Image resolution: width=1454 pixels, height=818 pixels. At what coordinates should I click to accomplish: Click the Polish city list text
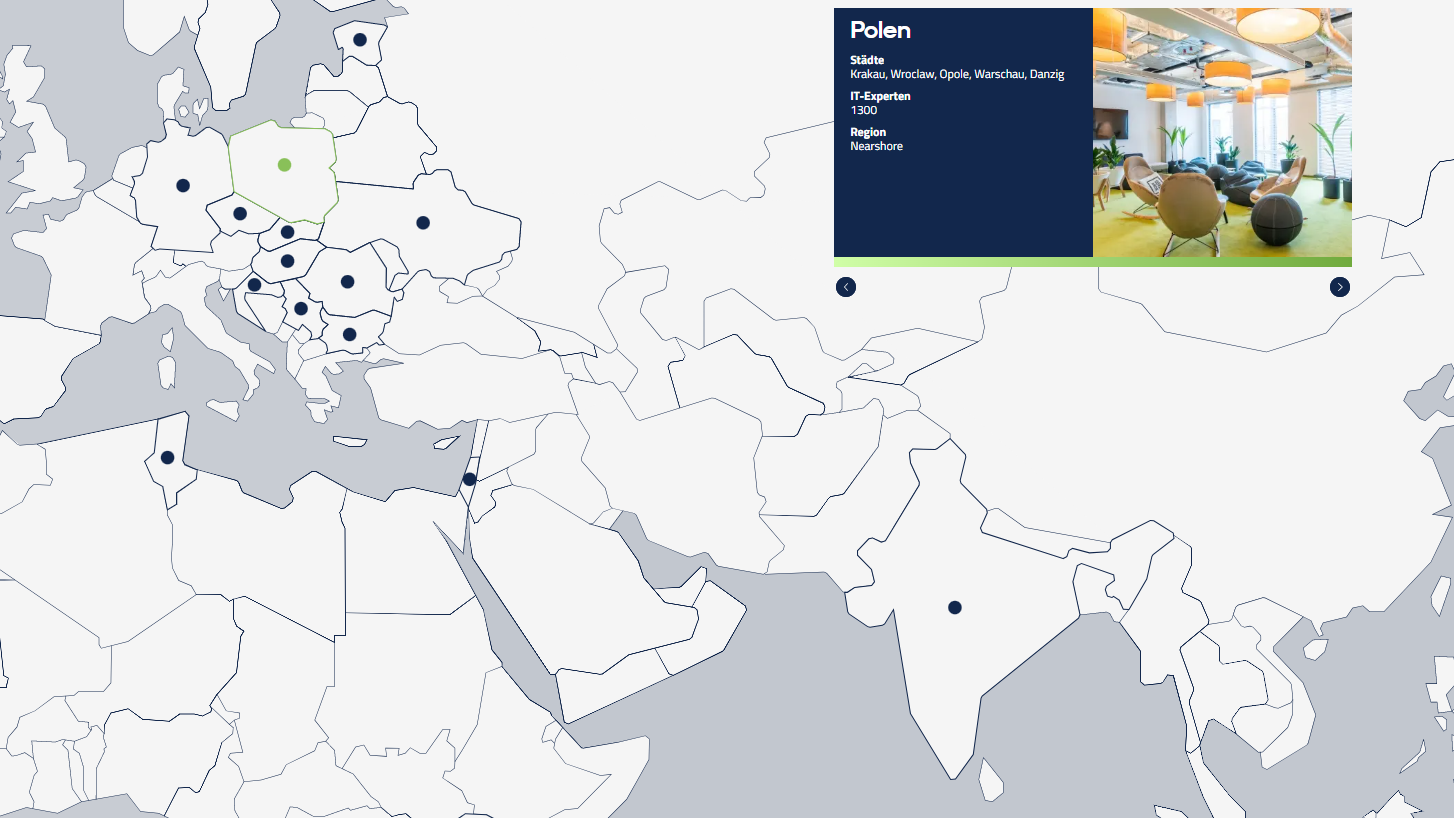click(x=957, y=74)
